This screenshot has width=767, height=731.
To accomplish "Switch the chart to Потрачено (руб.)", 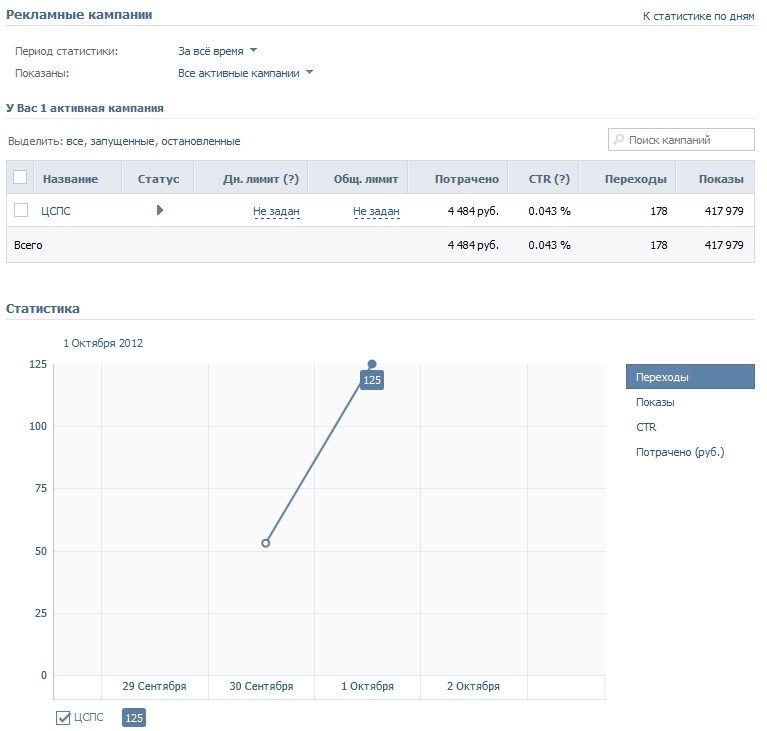I will (x=680, y=452).
